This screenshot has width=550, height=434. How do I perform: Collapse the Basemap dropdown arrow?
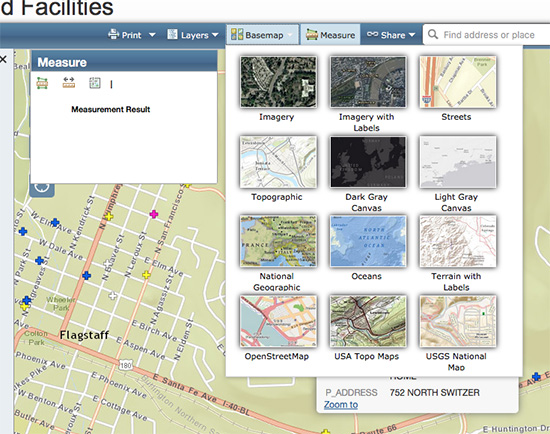coord(290,35)
